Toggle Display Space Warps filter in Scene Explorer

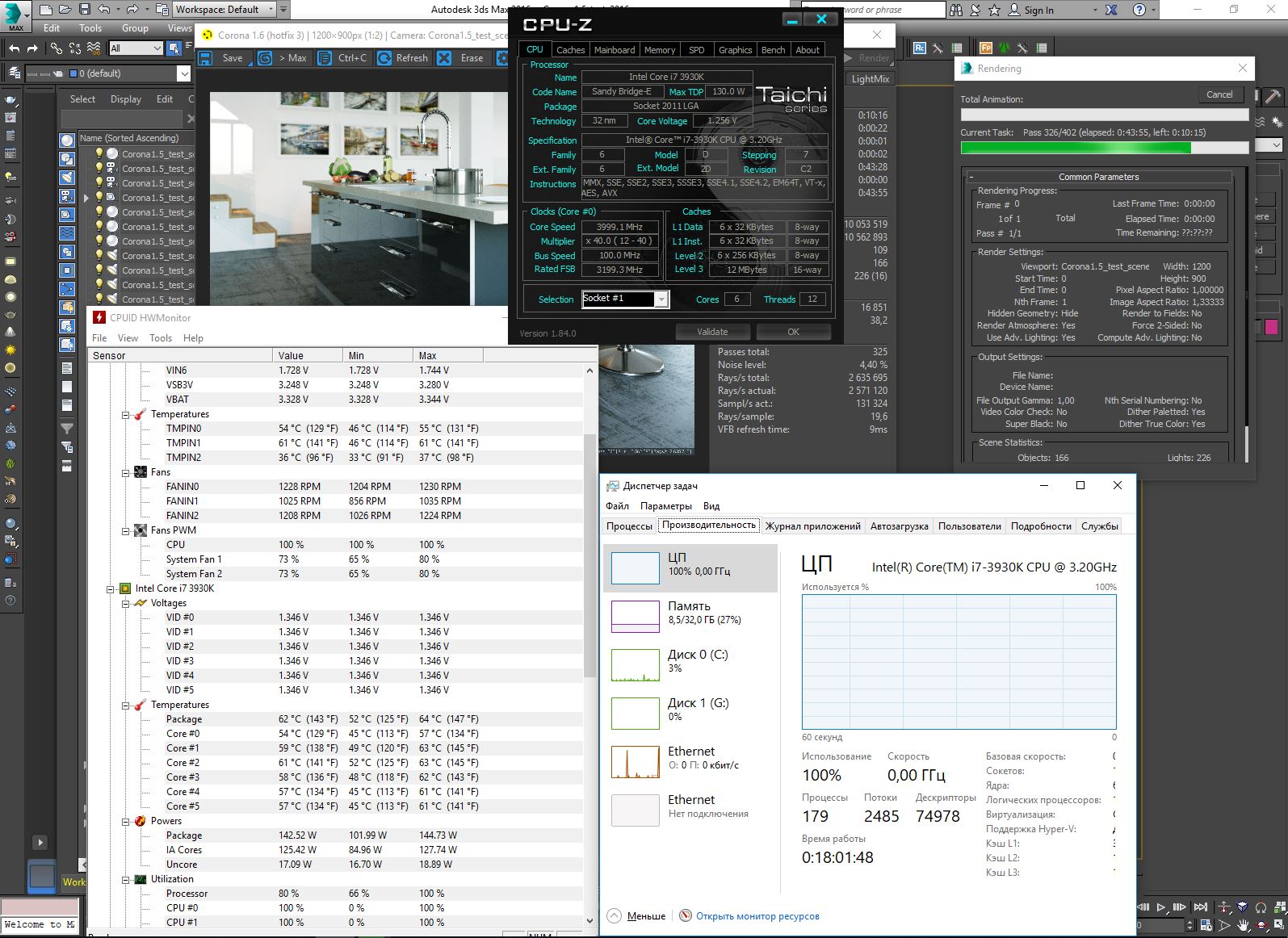point(67,232)
